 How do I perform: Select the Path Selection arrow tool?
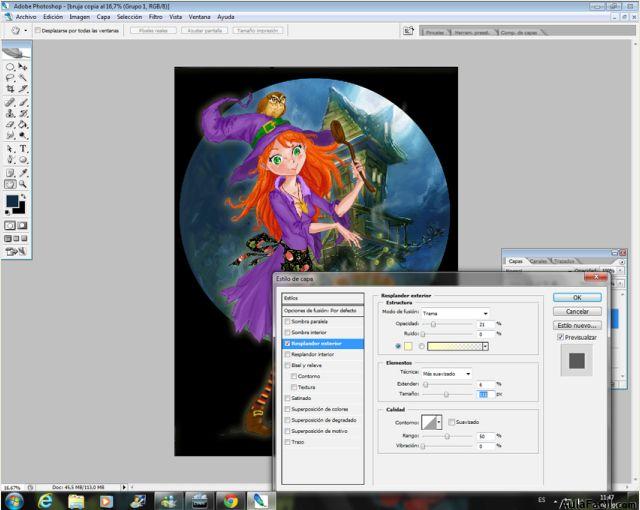[10, 149]
